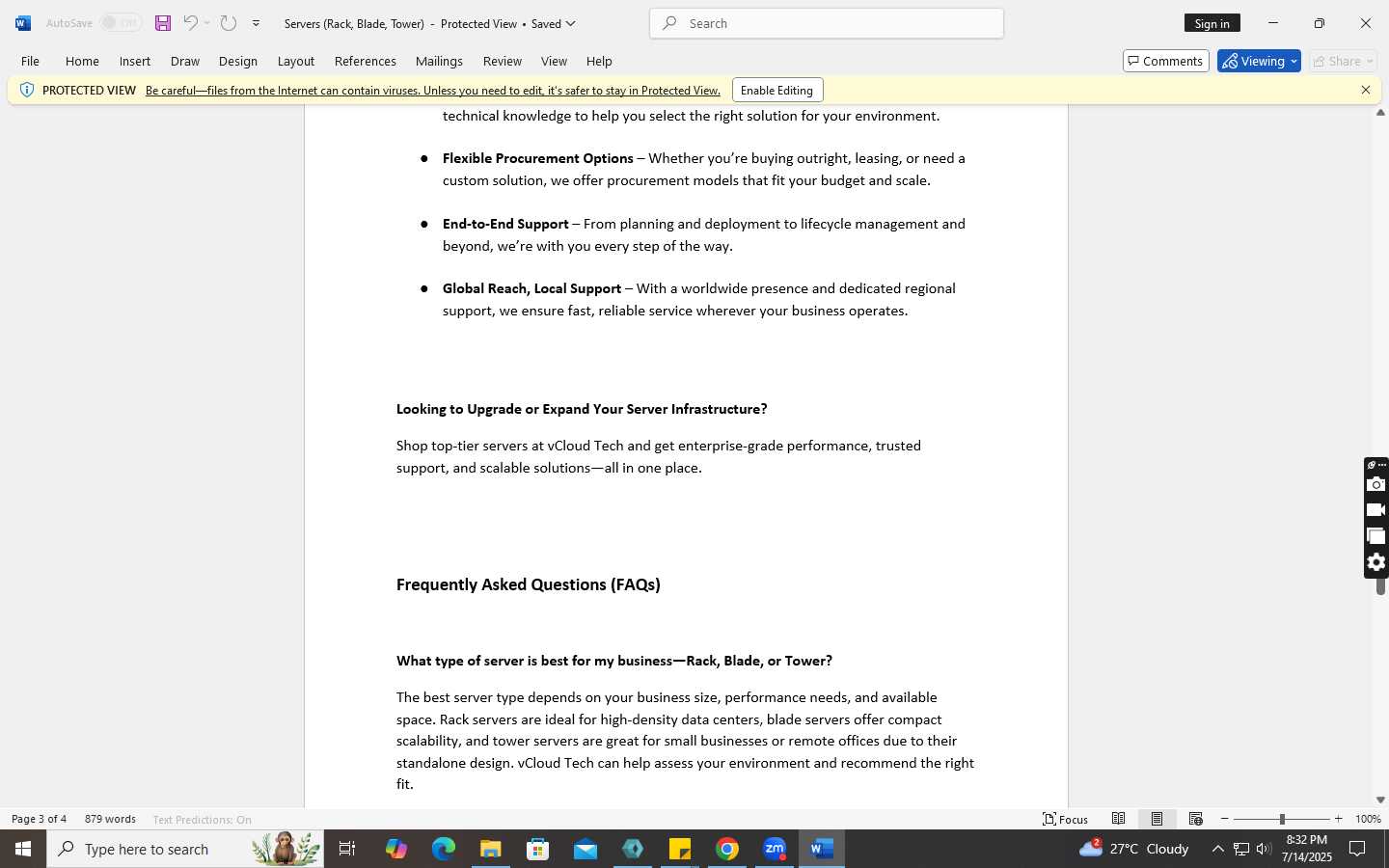Viewport: 1389px width, 868px height.
Task: Click the video record icon in side widget
Action: (1376, 509)
